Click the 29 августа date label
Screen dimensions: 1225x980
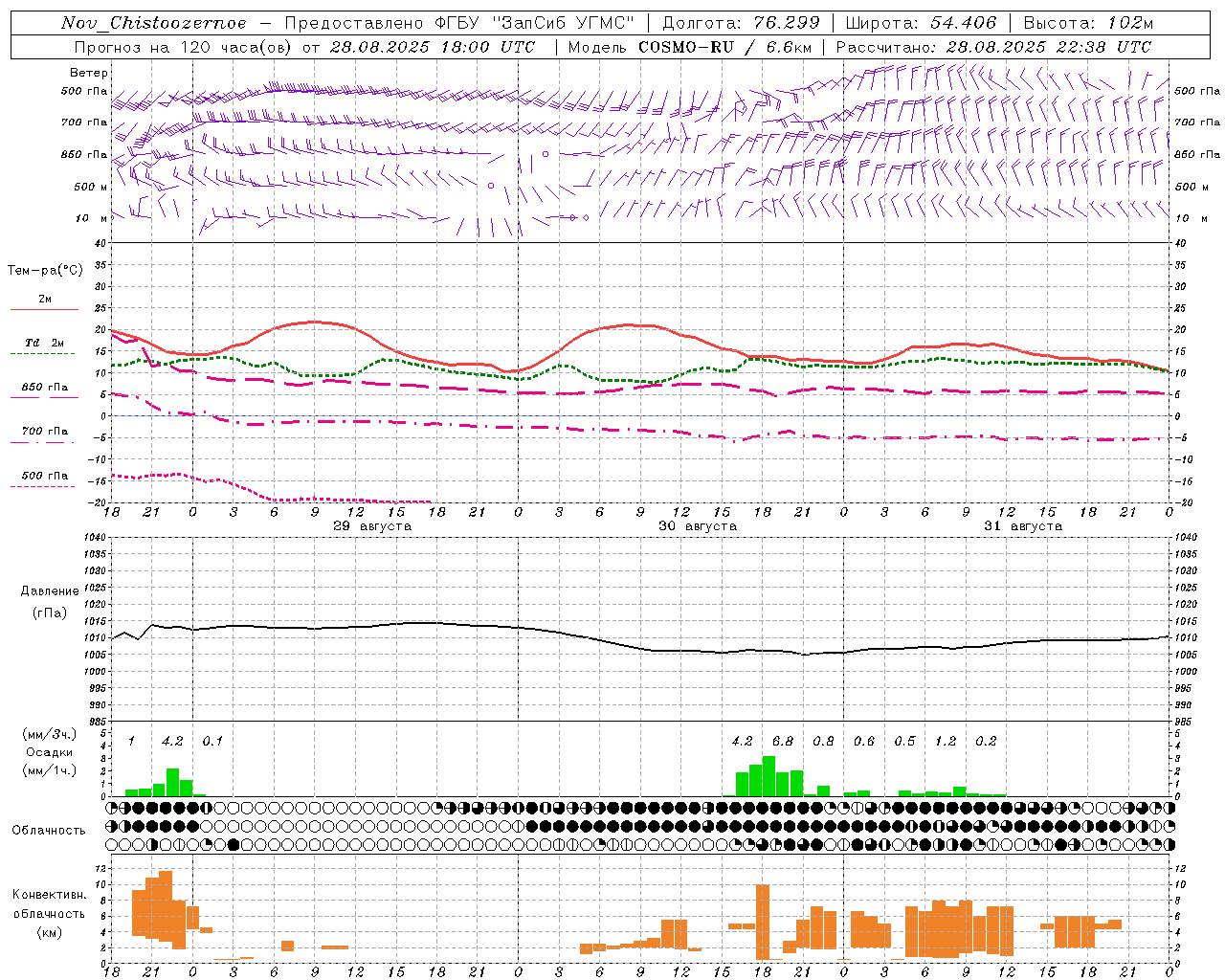tap(372, 526)
